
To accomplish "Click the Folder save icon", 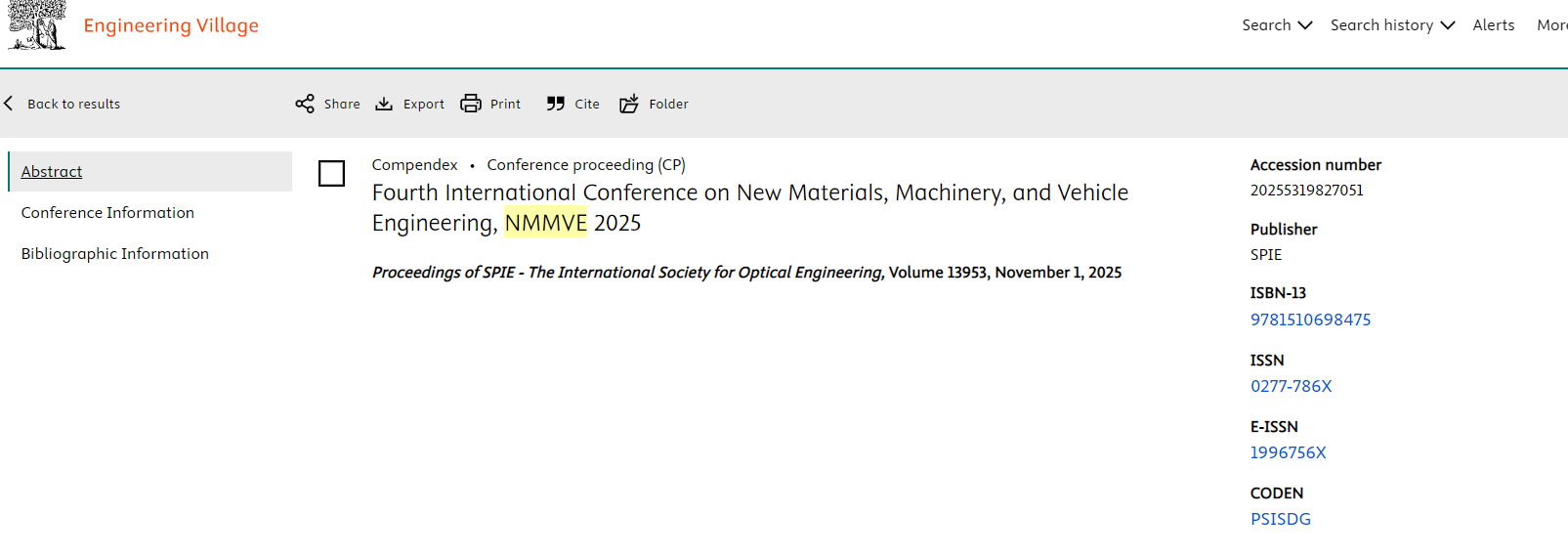I will point(629,104).
